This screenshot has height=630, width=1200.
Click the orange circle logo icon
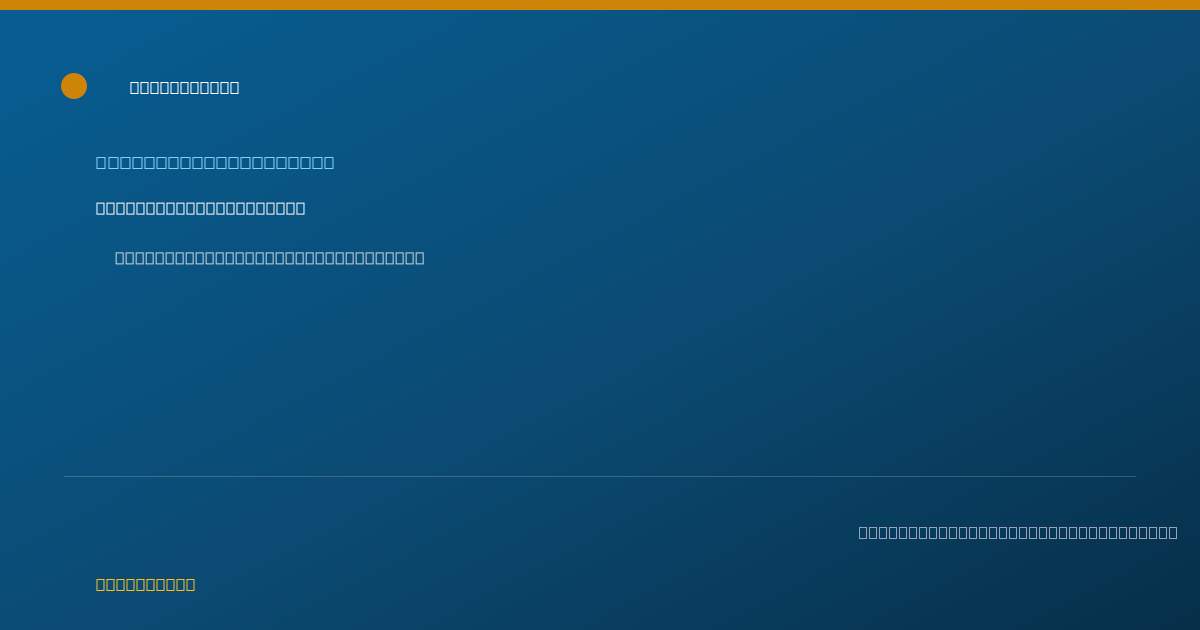(x=74, y=86)
